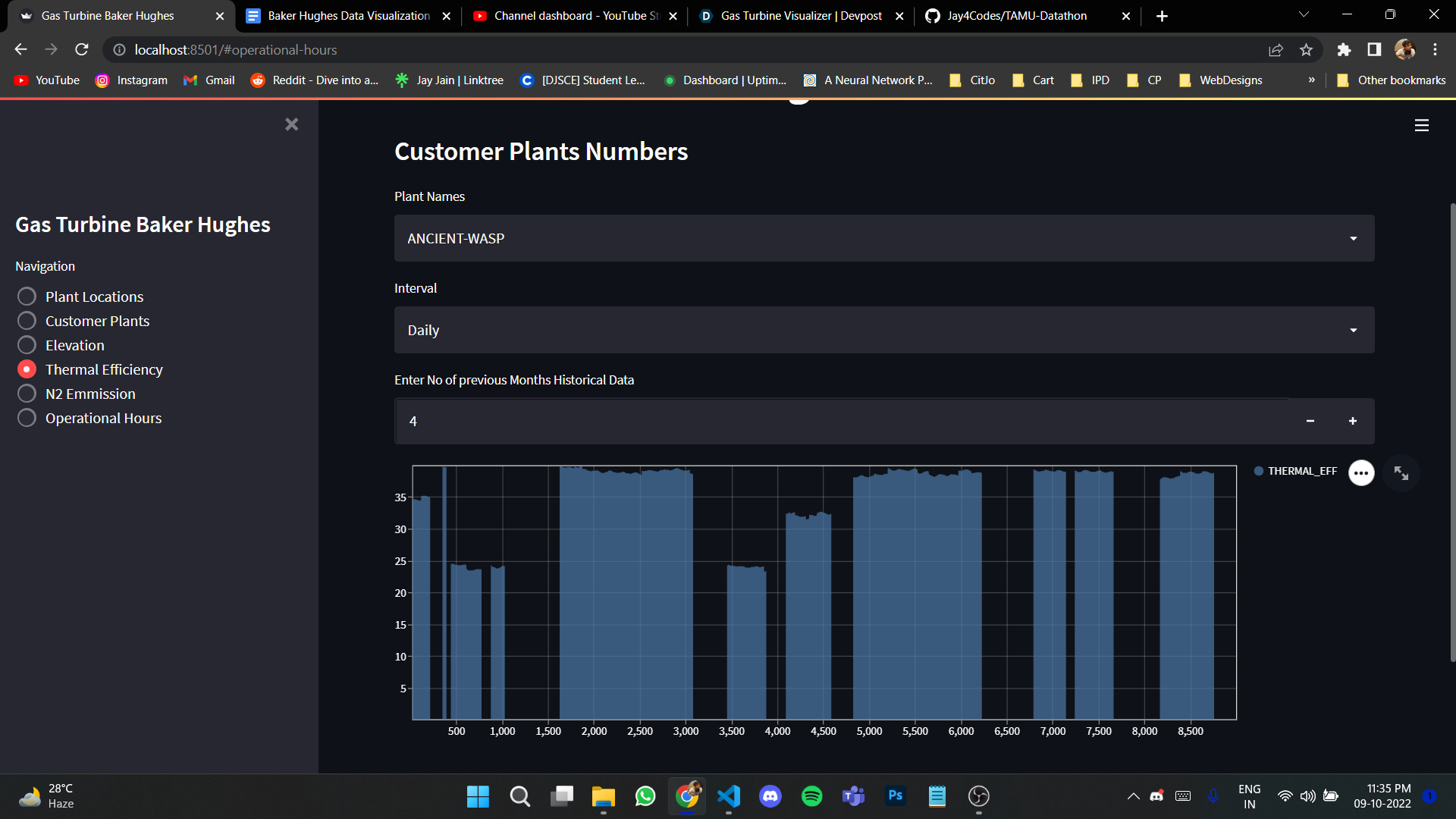Open Spotify from the taskbar
Viewport: 1456px width, 819px height.
(811, 796)
